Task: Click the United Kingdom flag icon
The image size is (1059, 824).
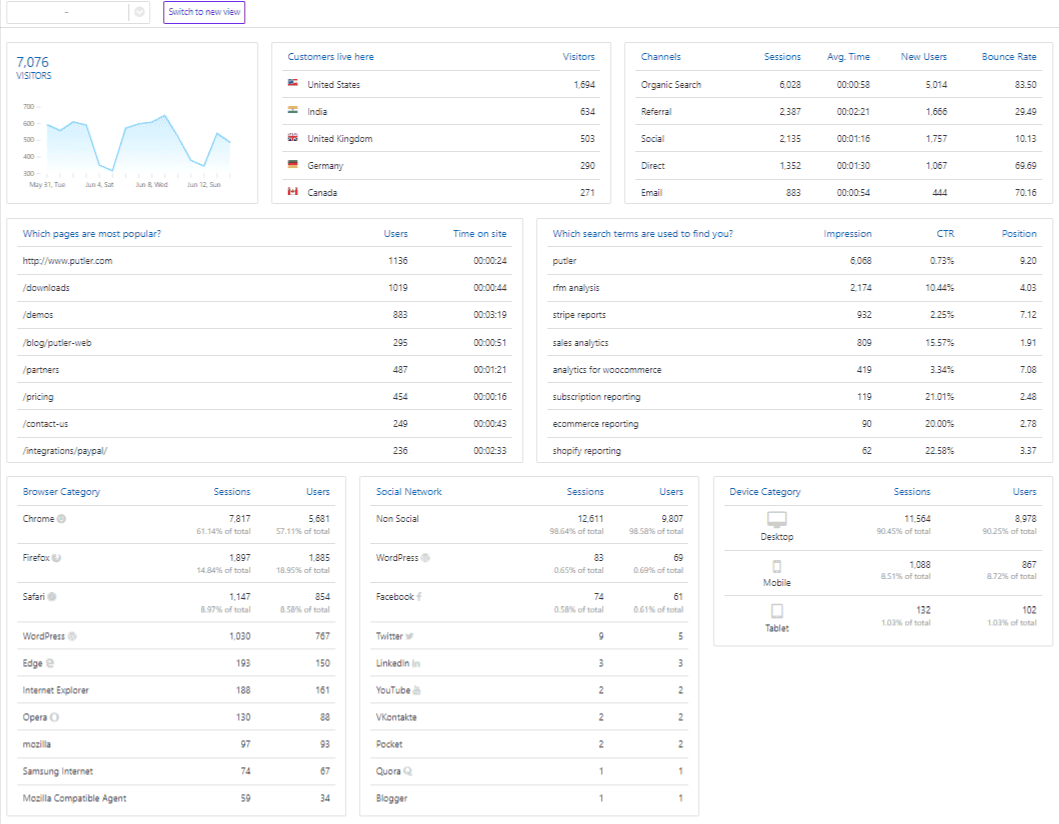Action: click(x=292, y=137)
